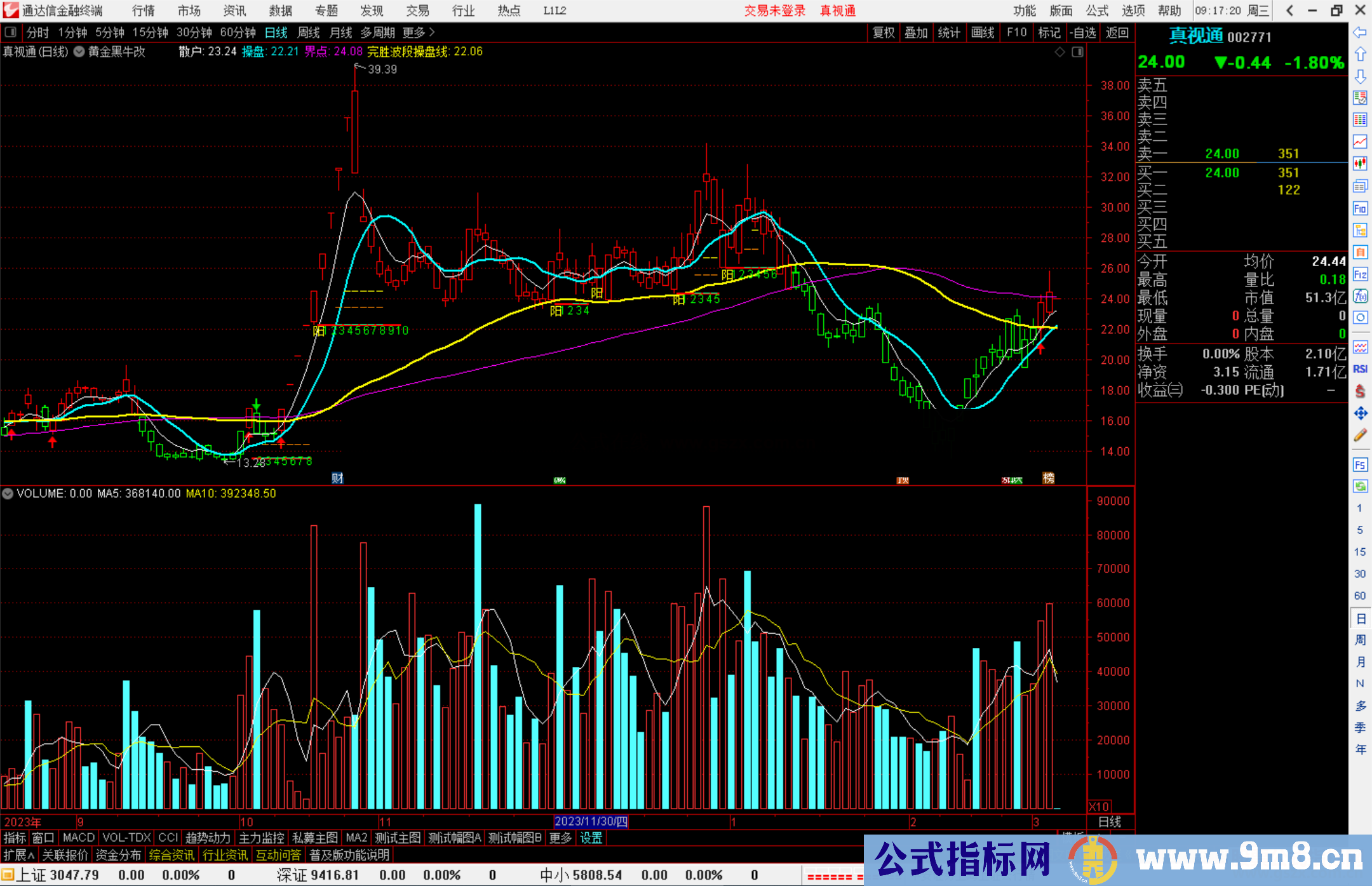Click the F12 sidebar icon
Viewport: 1372px width, 886px height.
1360,274
